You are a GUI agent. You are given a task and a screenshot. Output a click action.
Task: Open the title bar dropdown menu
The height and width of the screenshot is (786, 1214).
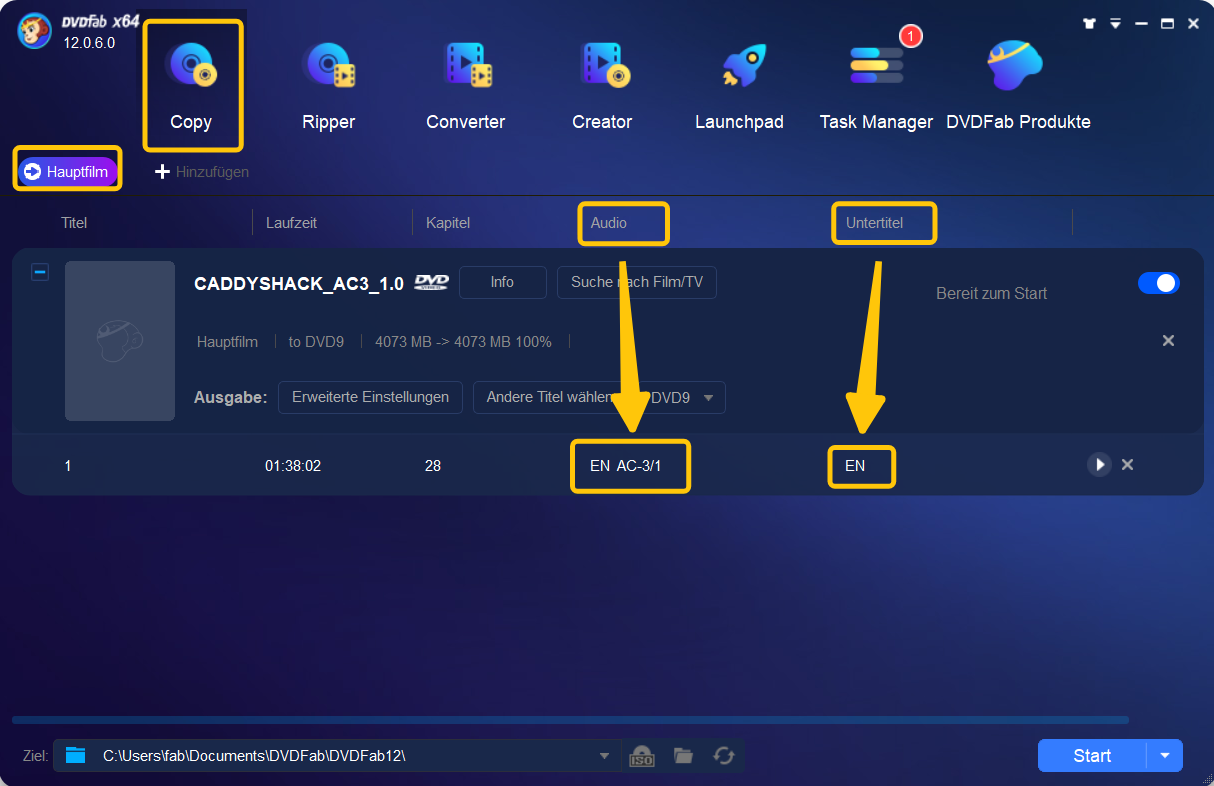pyautogui.click(x=1116, y=23)
